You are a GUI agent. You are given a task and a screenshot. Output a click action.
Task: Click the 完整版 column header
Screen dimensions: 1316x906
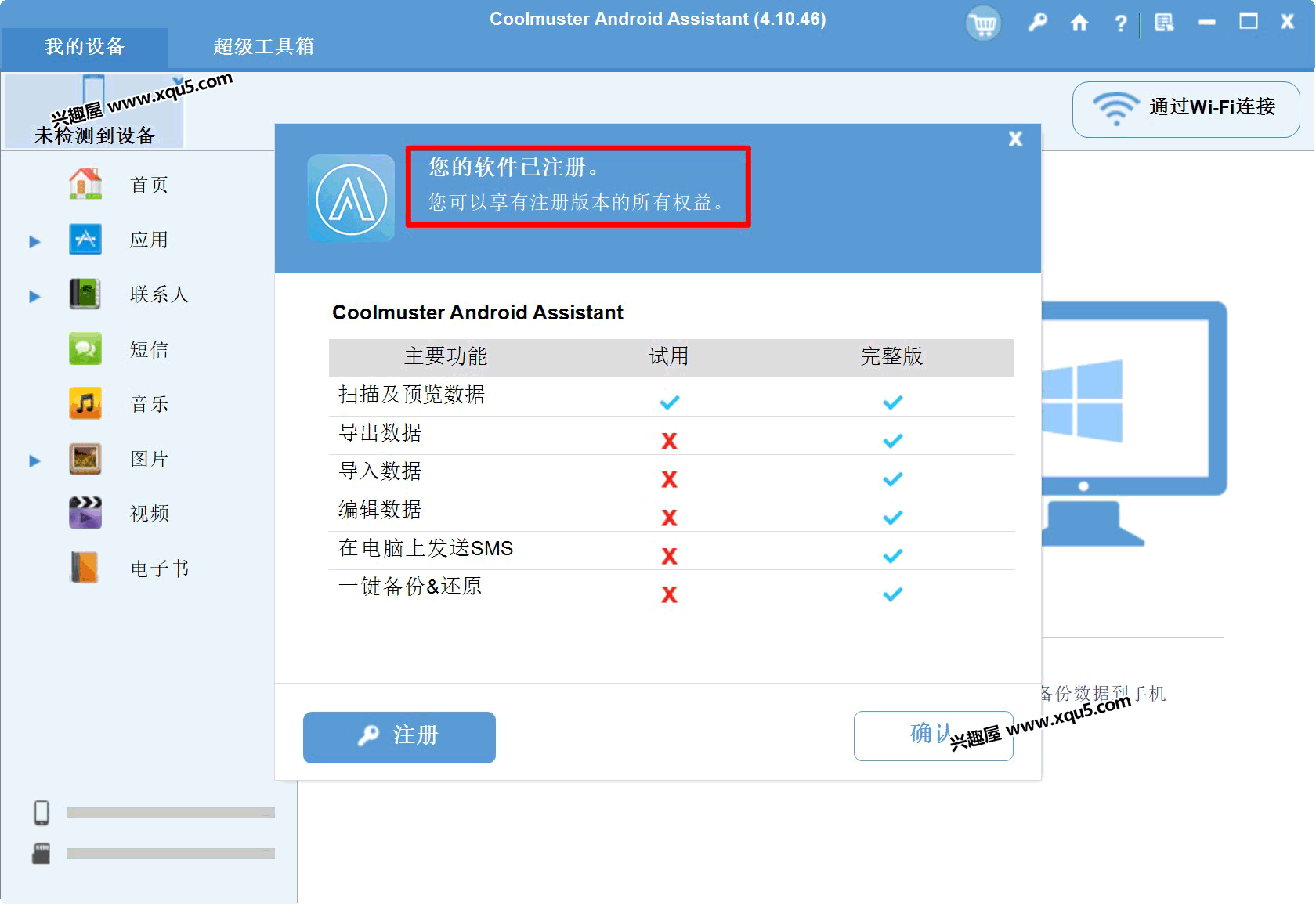coord(891,357)
